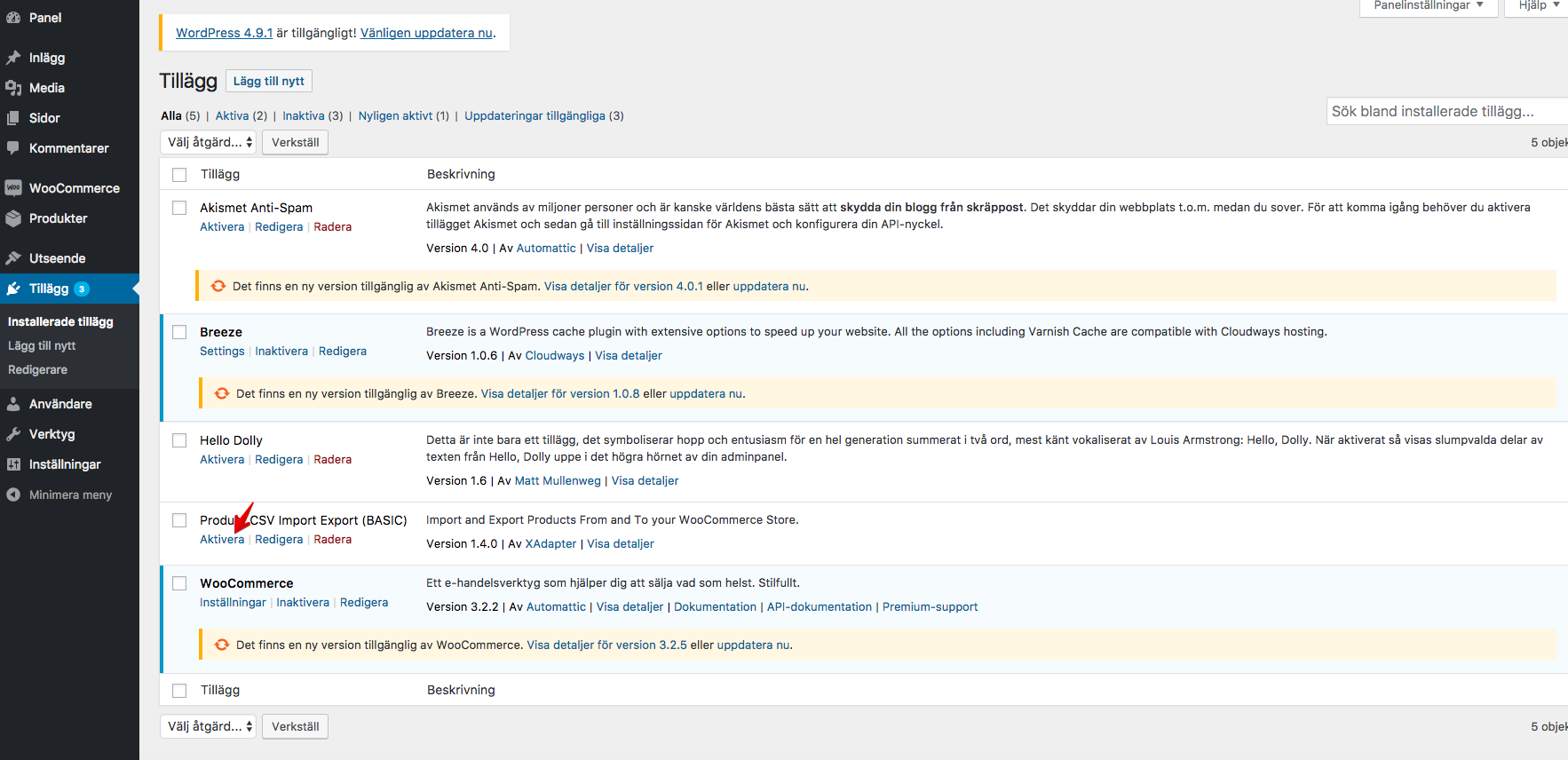The image size is (1568, 760).
Task: Click the Verktyg wrench icon
Action: click(x=13, y=434)
